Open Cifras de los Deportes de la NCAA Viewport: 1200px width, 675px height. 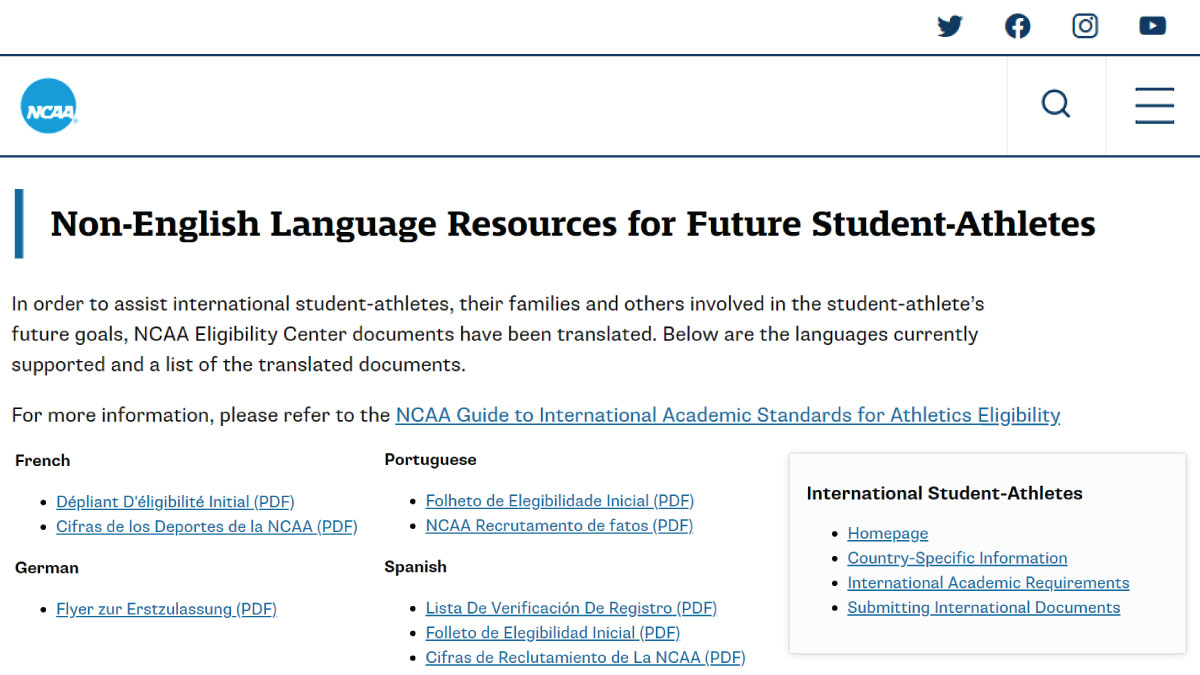(x=206, y=526)
